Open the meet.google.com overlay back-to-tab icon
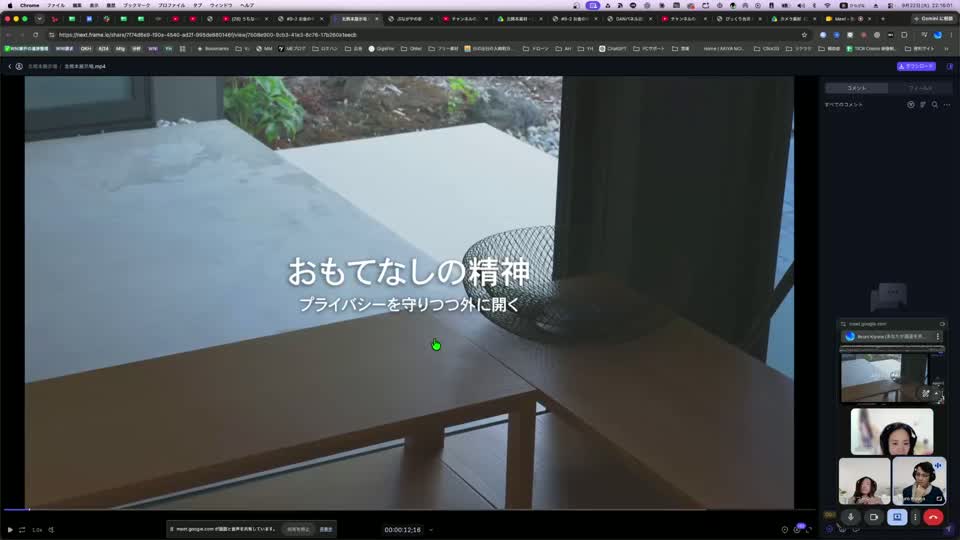 [942, 324]
